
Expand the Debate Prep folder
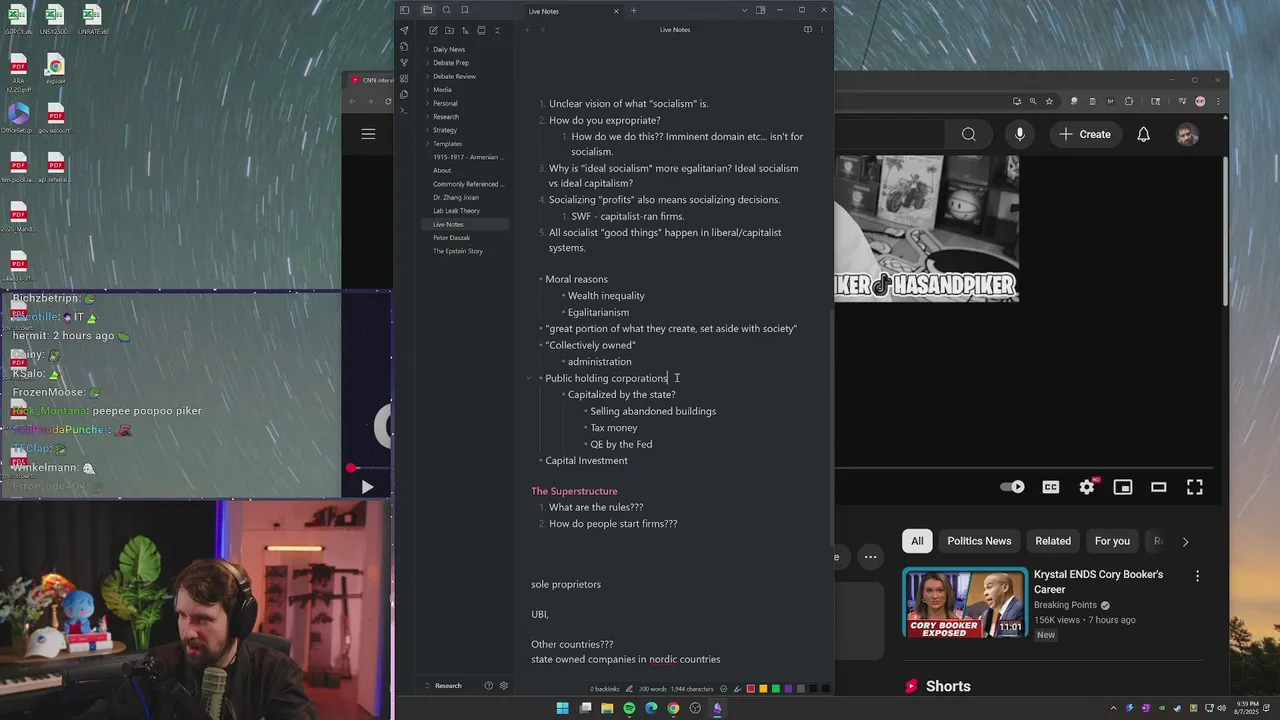coord(428,63)
